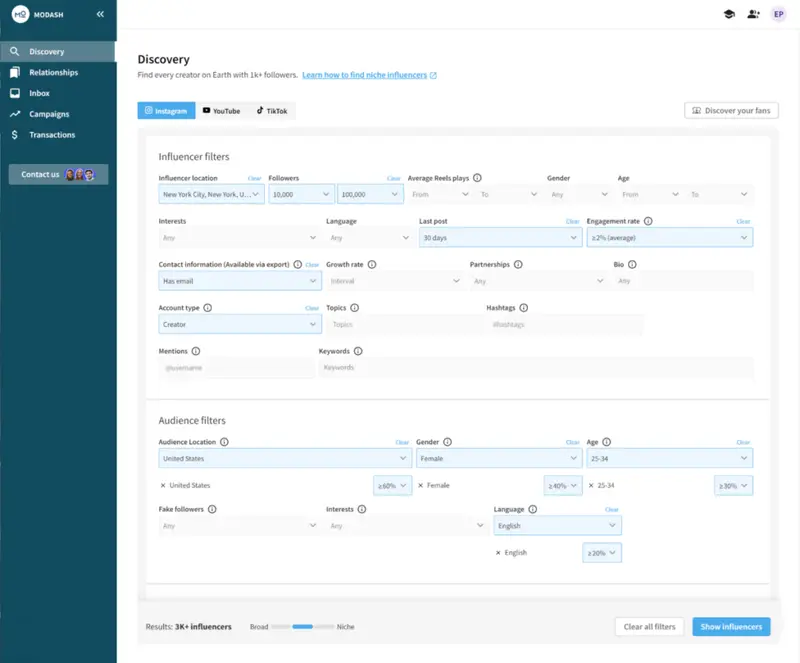The image size is (800, 663).
Task: Open the audience Age 25-34 dropdown
Action: 669,458
